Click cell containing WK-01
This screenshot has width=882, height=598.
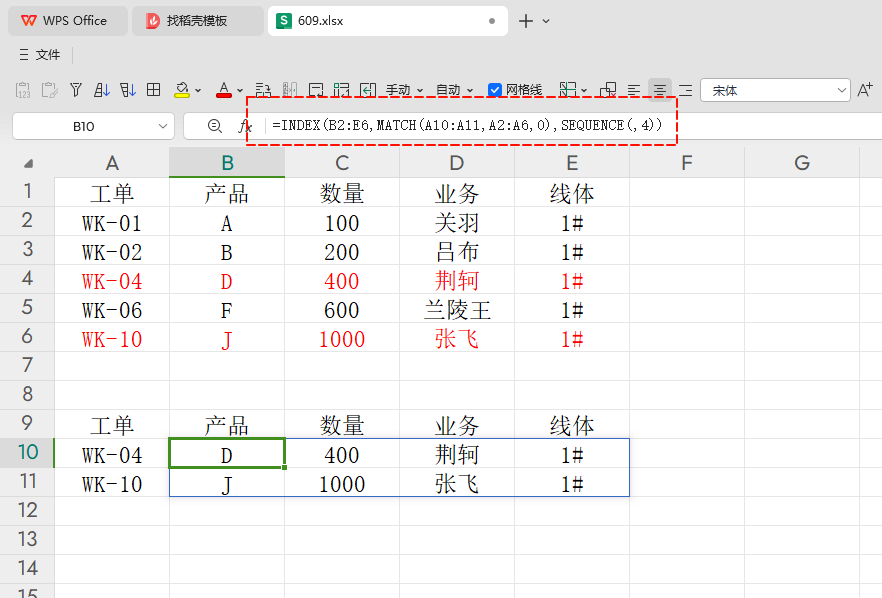click(112, 223)
